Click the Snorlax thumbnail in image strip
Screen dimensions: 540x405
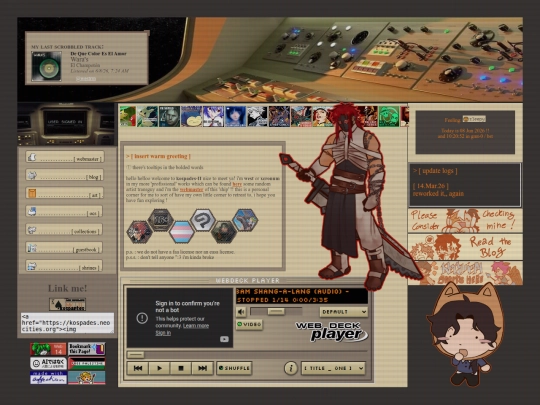(x=191, y=116)
